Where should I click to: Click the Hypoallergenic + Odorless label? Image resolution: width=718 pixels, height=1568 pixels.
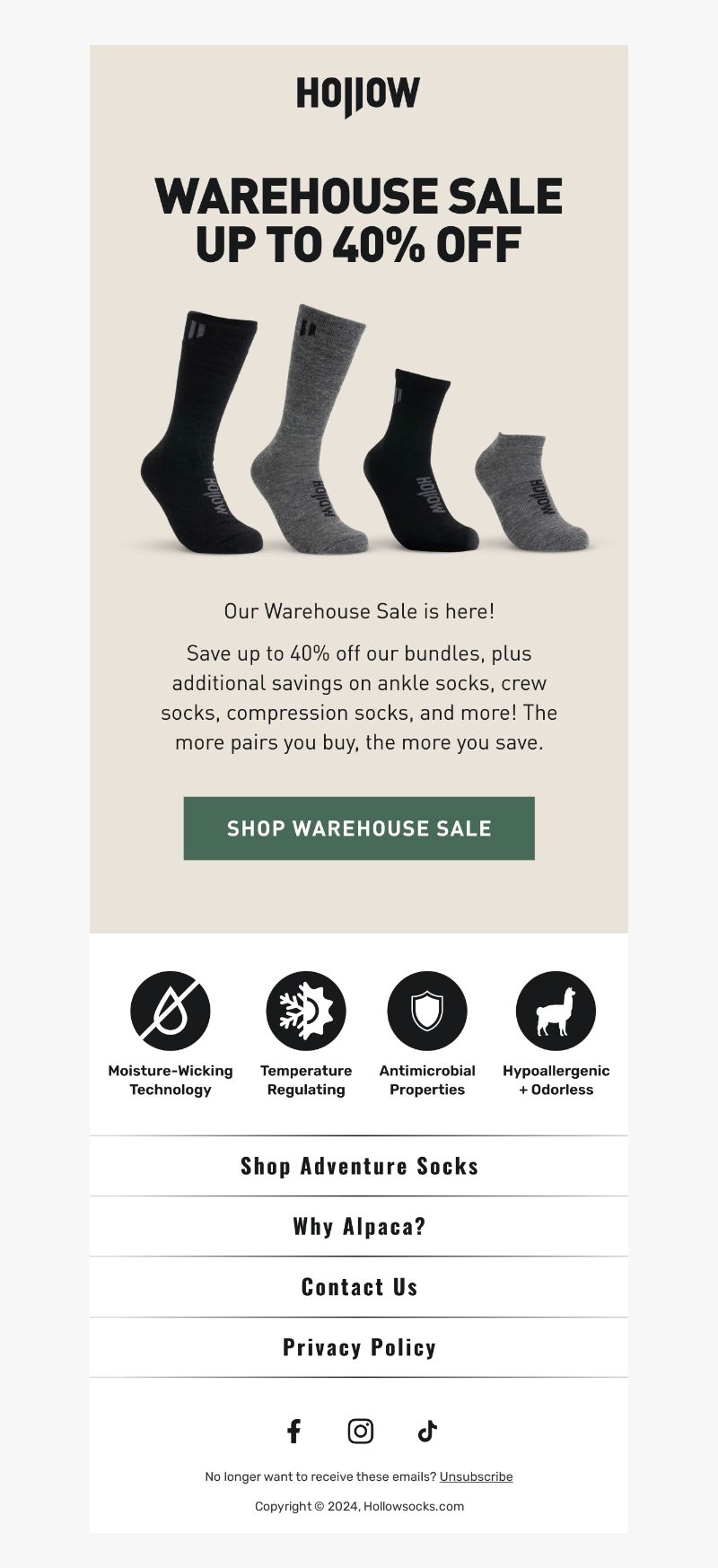(x=556, y=1080)
